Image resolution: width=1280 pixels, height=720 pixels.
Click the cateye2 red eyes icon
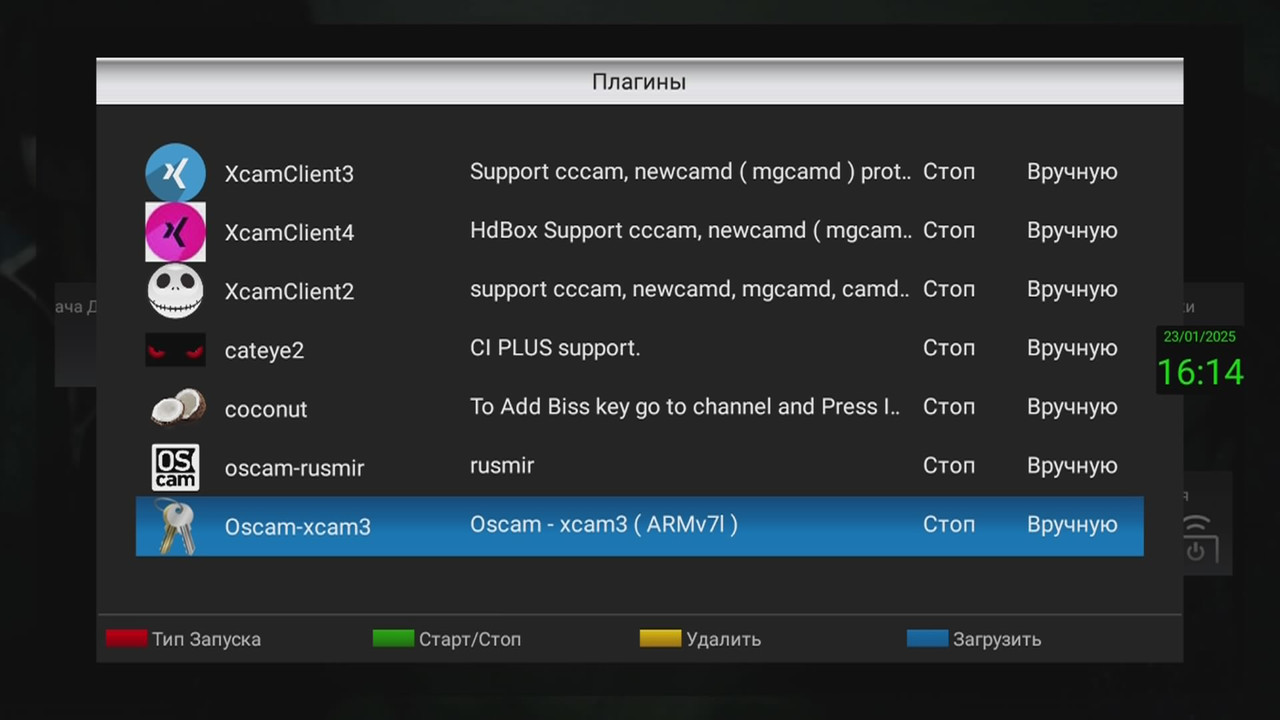point(175,350)
